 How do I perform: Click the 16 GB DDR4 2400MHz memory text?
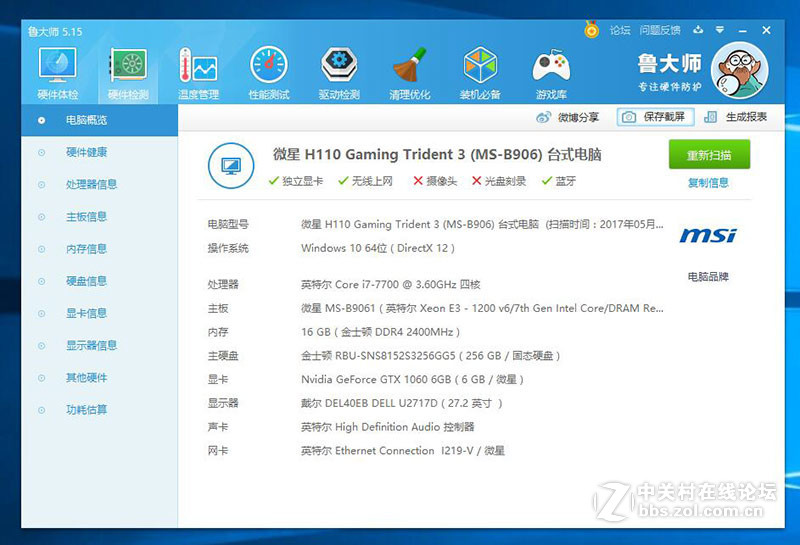point(380,332)
